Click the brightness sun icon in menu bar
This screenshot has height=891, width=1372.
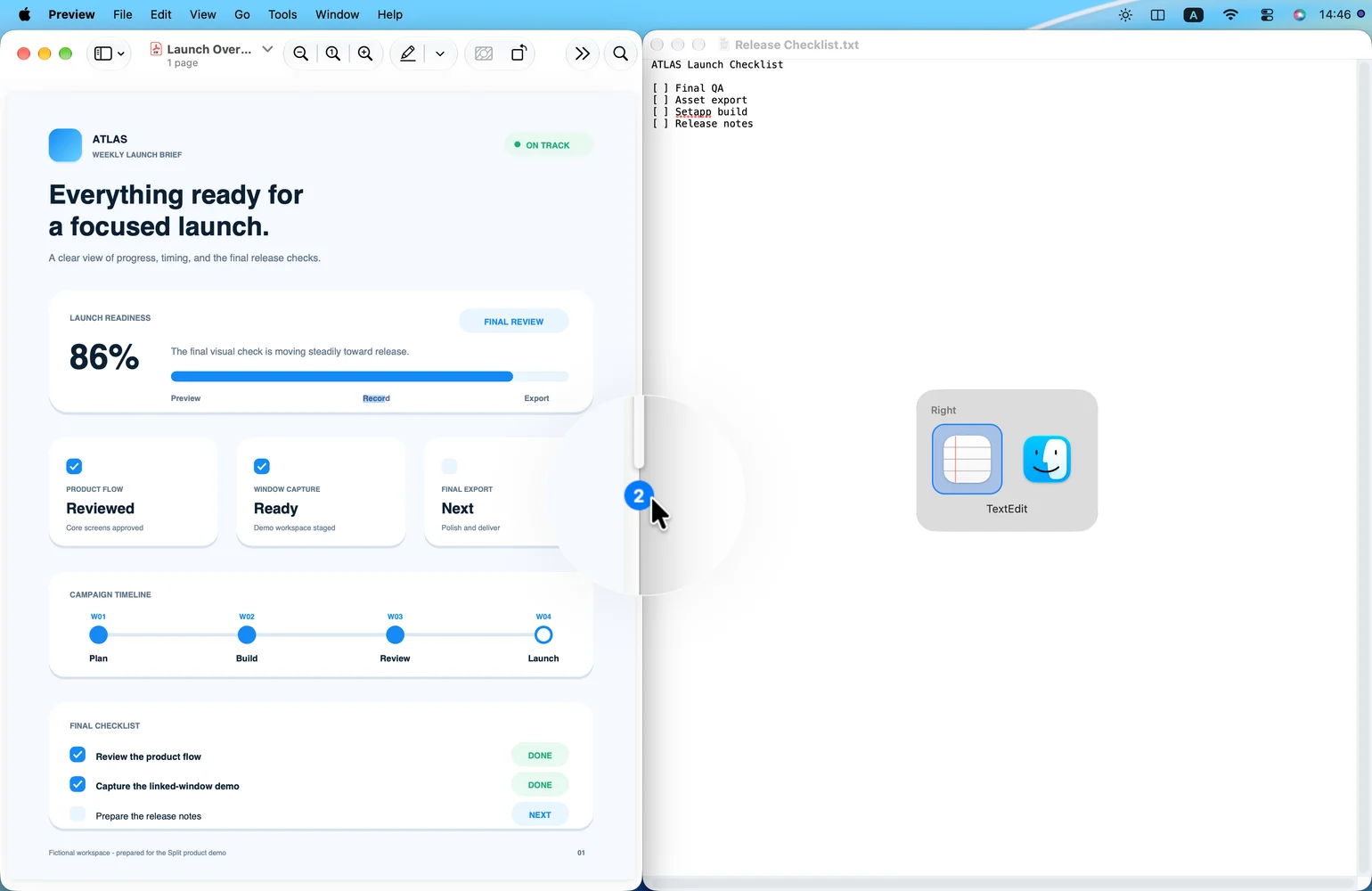1125,14
